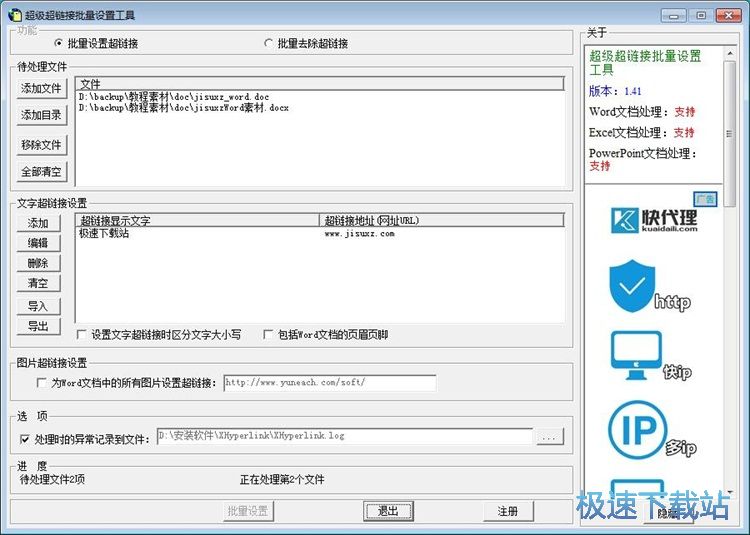Click the 添加 hyperlink button
750x535 pixels.
click(39, 223)
